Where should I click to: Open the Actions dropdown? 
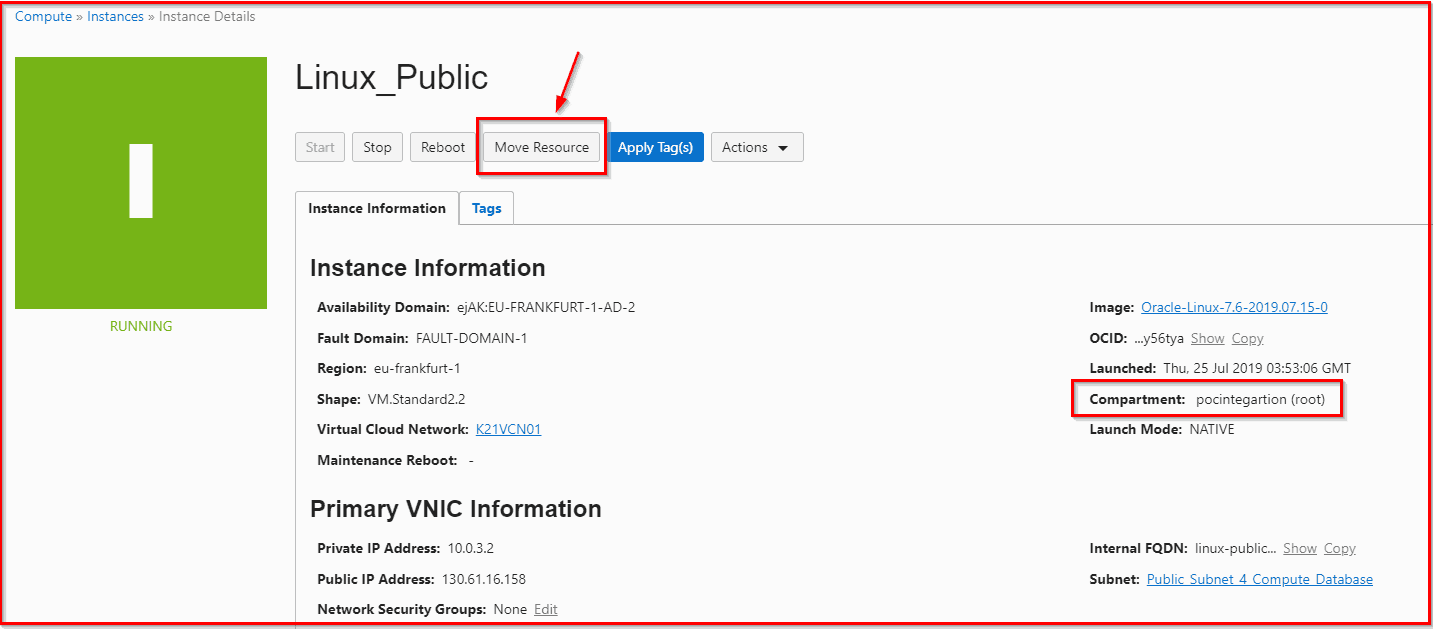(x=756, y=146)
